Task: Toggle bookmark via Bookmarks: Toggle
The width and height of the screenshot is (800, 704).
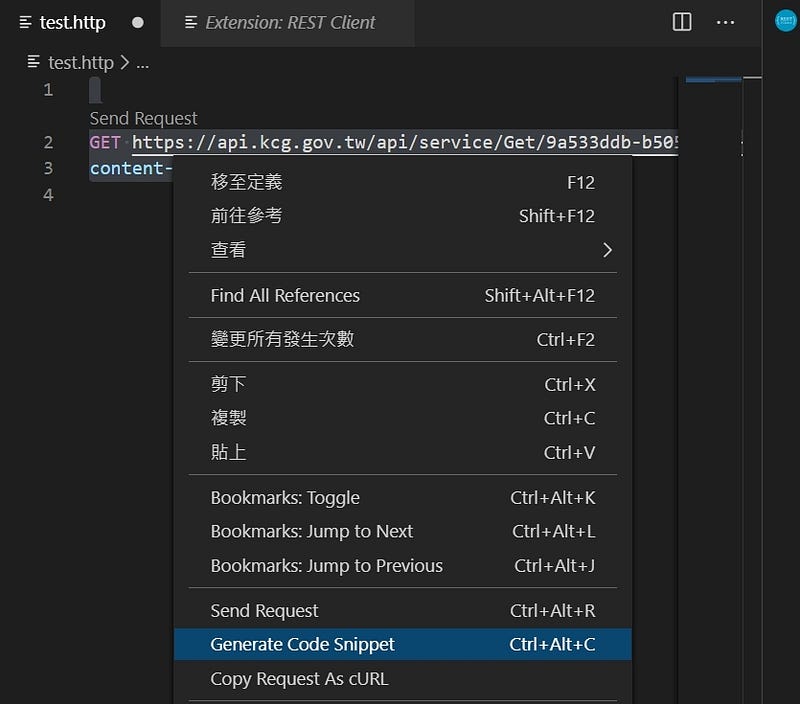Action: pos(285,498)
